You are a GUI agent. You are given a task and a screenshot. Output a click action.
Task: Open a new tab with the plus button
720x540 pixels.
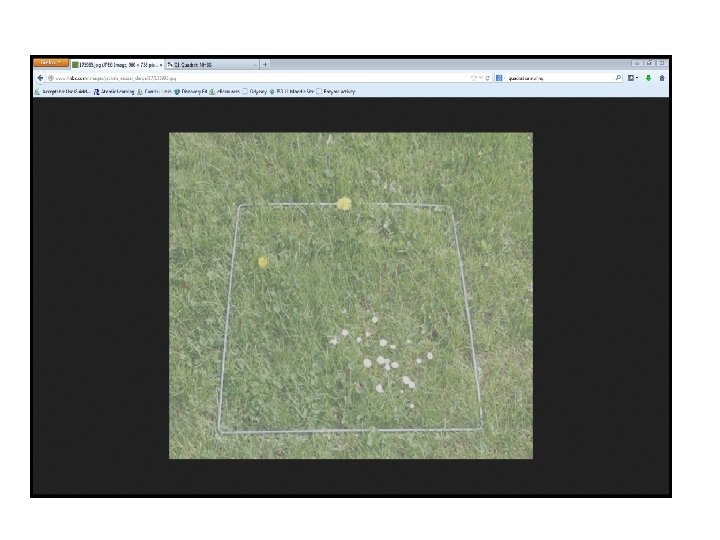(265, 65)
